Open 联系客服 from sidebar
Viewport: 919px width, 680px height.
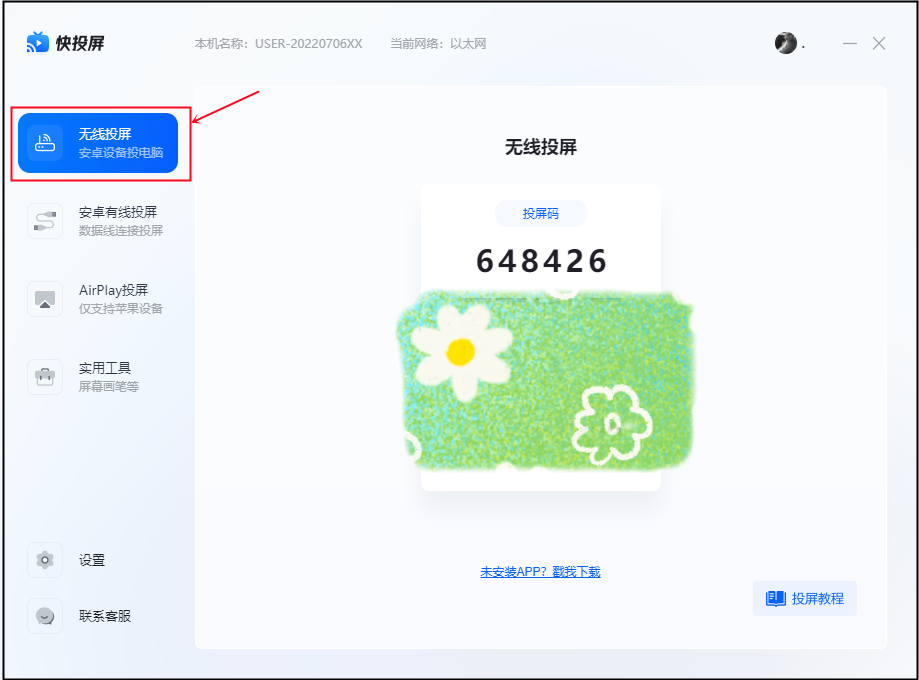[x=98, y=616]
